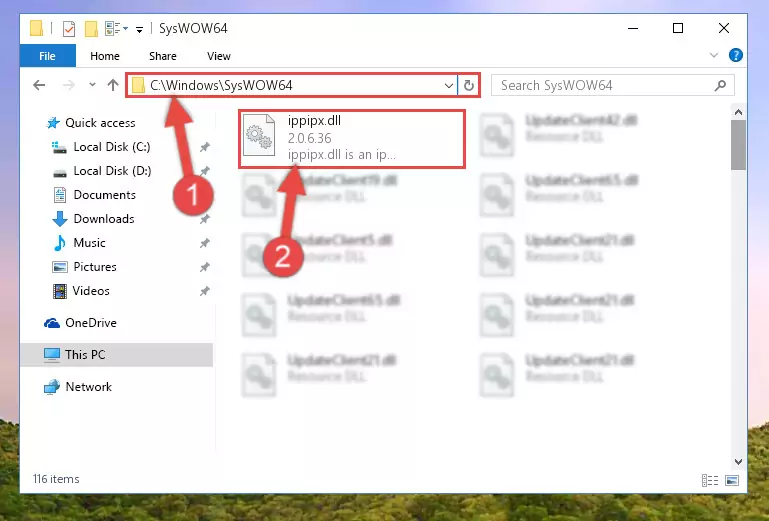Image resolution: width=769 pixels, height=521 pixels.
Task: Go back with the left arrow
Action: 39,85
